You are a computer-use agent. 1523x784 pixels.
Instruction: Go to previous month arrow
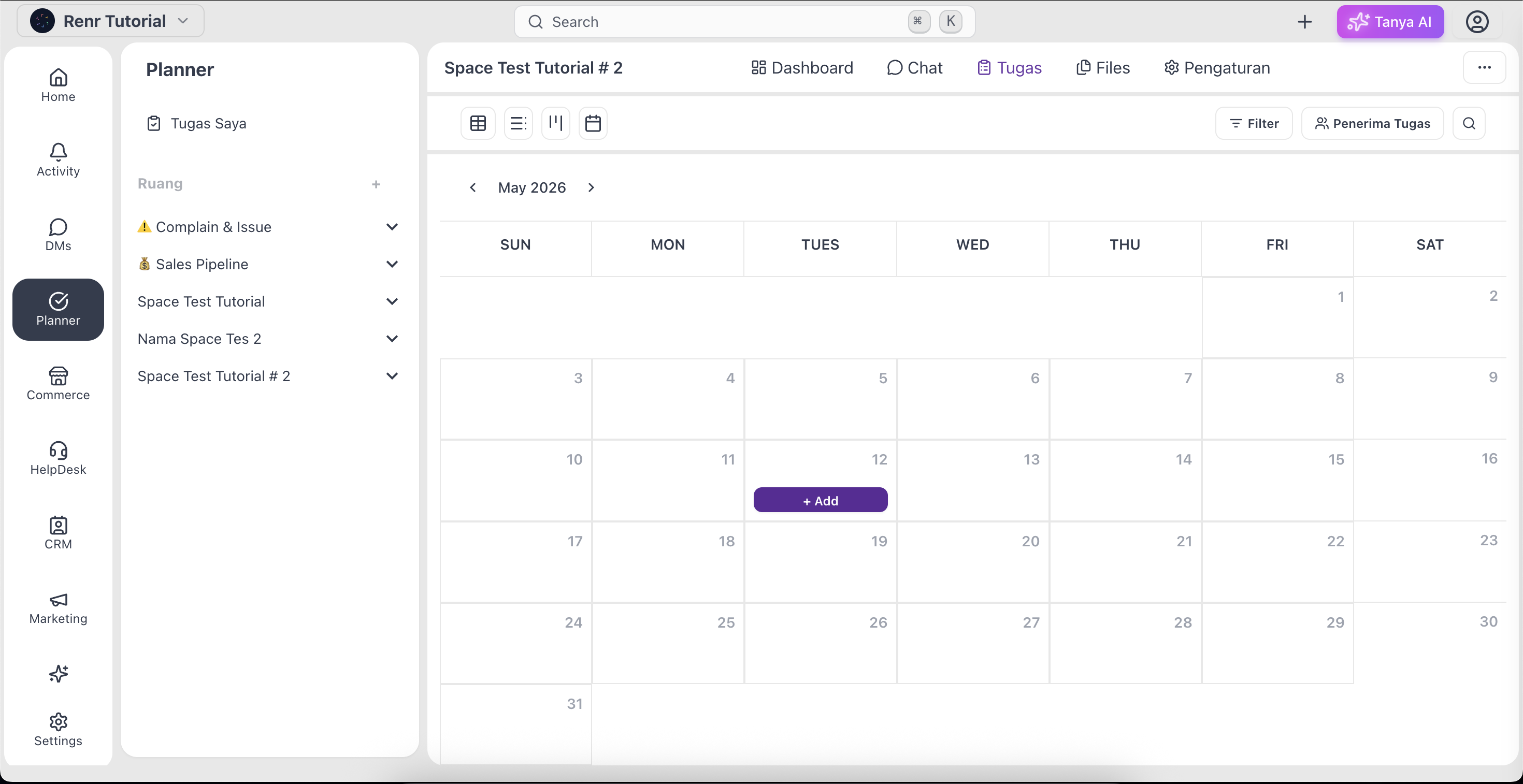[x=472, y=187]
